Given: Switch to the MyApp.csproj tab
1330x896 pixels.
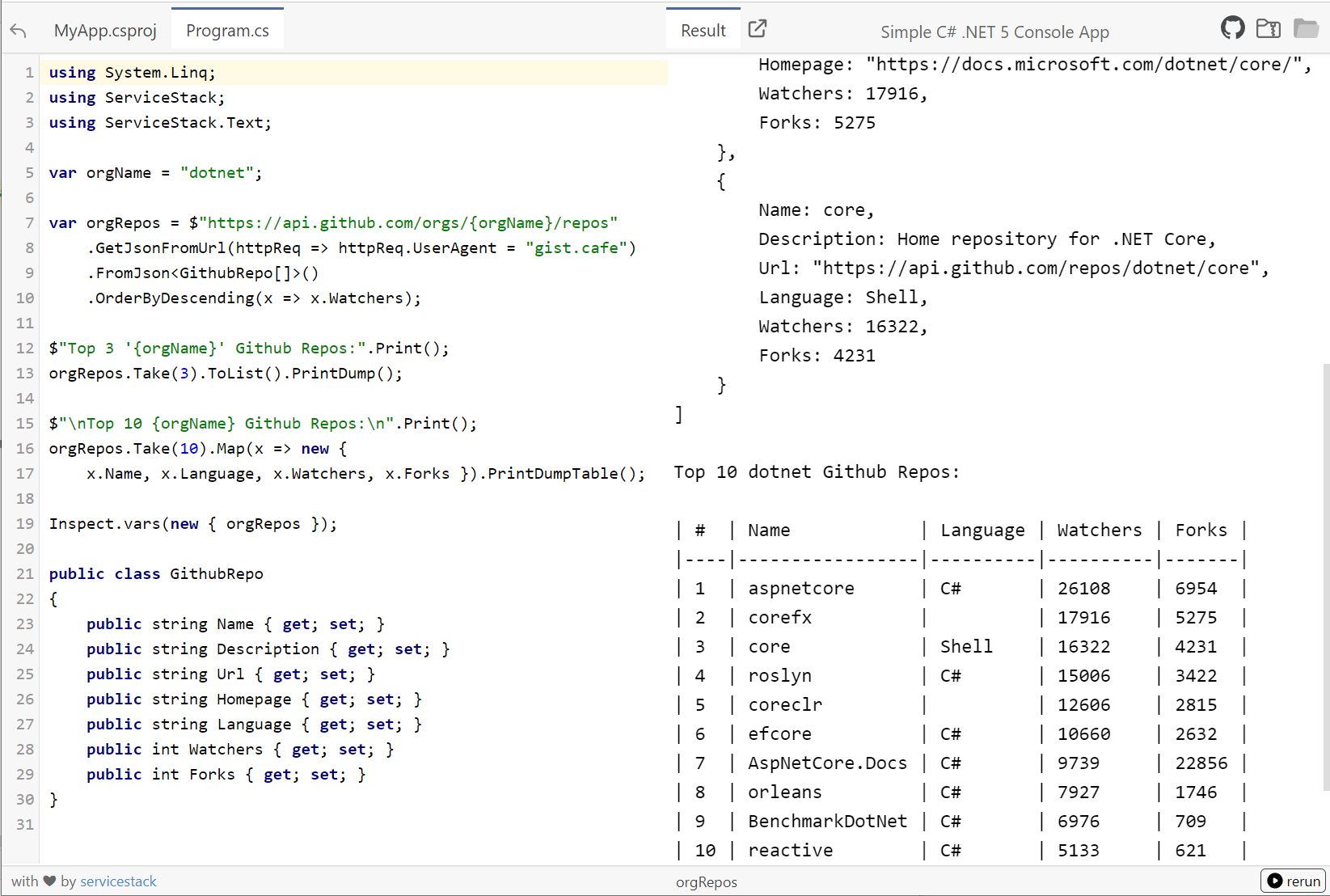Looking at the screenshot, I should [105, 31].
